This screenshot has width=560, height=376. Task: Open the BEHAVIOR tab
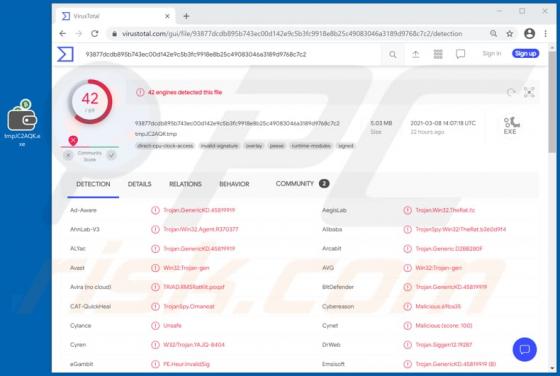pyautogui.click(x=234, y=184)
